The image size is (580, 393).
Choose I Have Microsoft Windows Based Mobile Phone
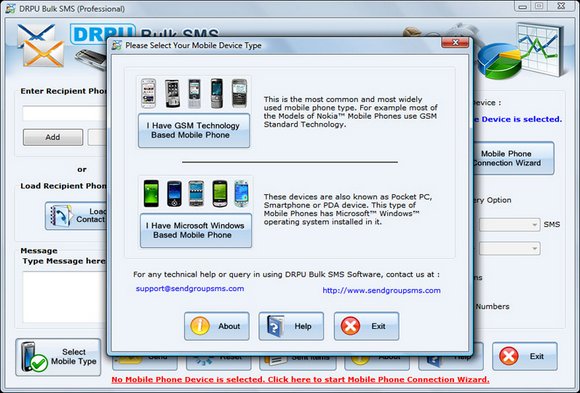coord(196,230)
